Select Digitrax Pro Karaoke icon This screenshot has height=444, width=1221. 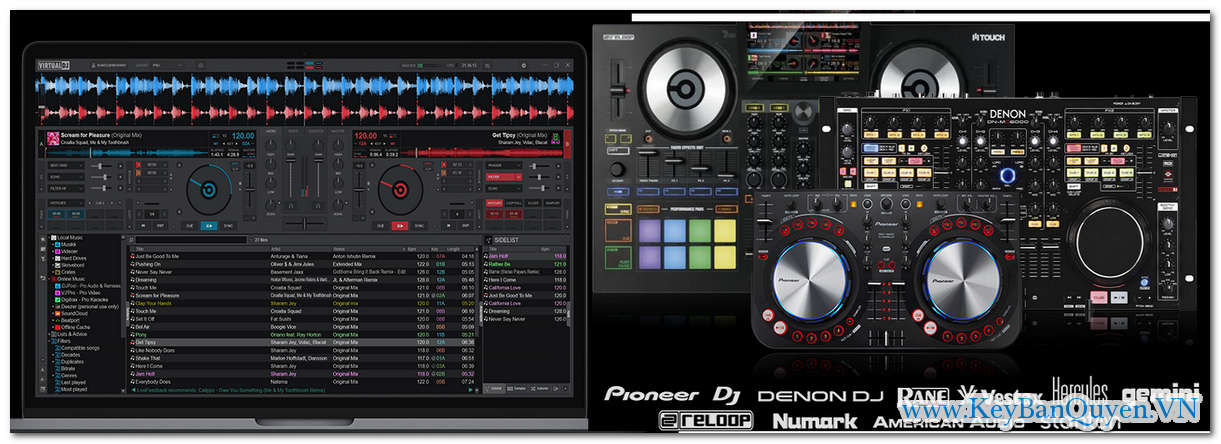58,300
